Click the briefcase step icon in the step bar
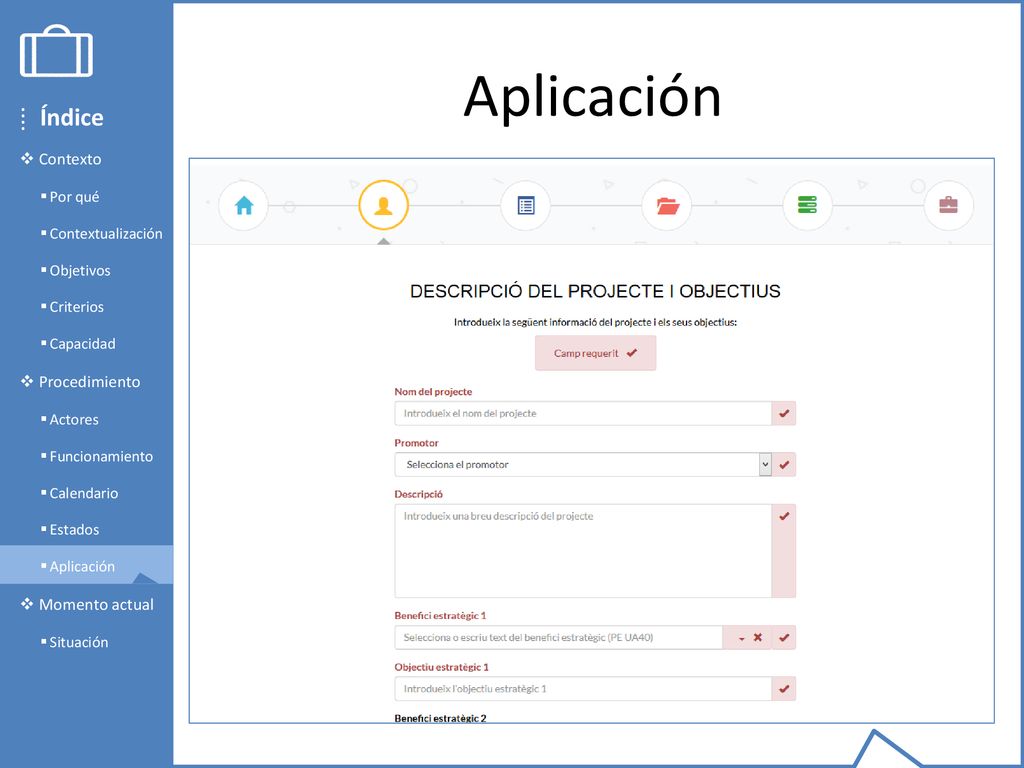This screenshot has height=768, width=1024. pyautogui.click(x=948, y=206)
